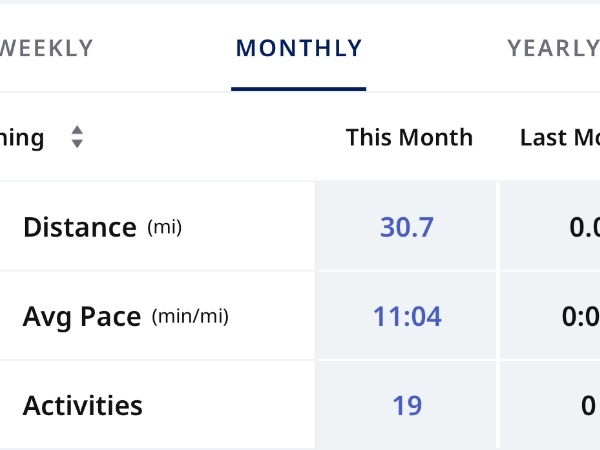Click the Distance row label
The height and width of the screenshot is (450, 600).
click(79, 227)
